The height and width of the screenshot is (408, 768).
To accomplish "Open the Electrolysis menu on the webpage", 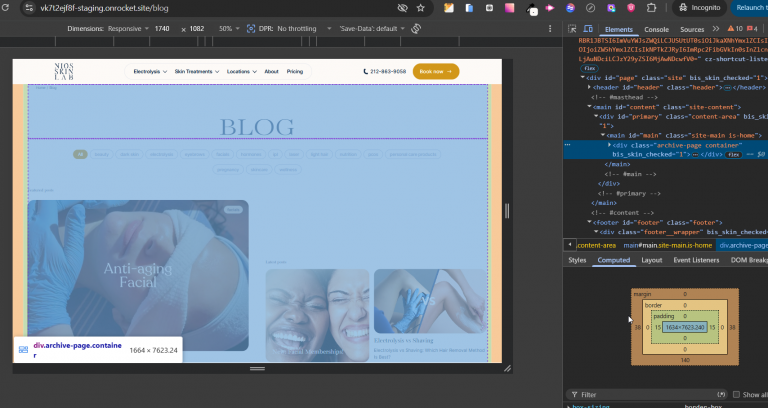I will point(150,72).
